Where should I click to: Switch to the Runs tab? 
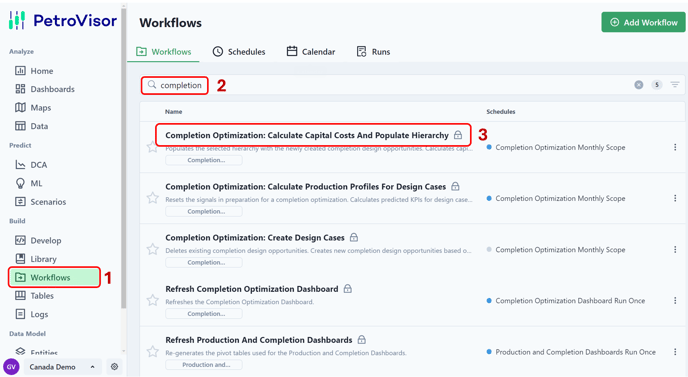373,52
